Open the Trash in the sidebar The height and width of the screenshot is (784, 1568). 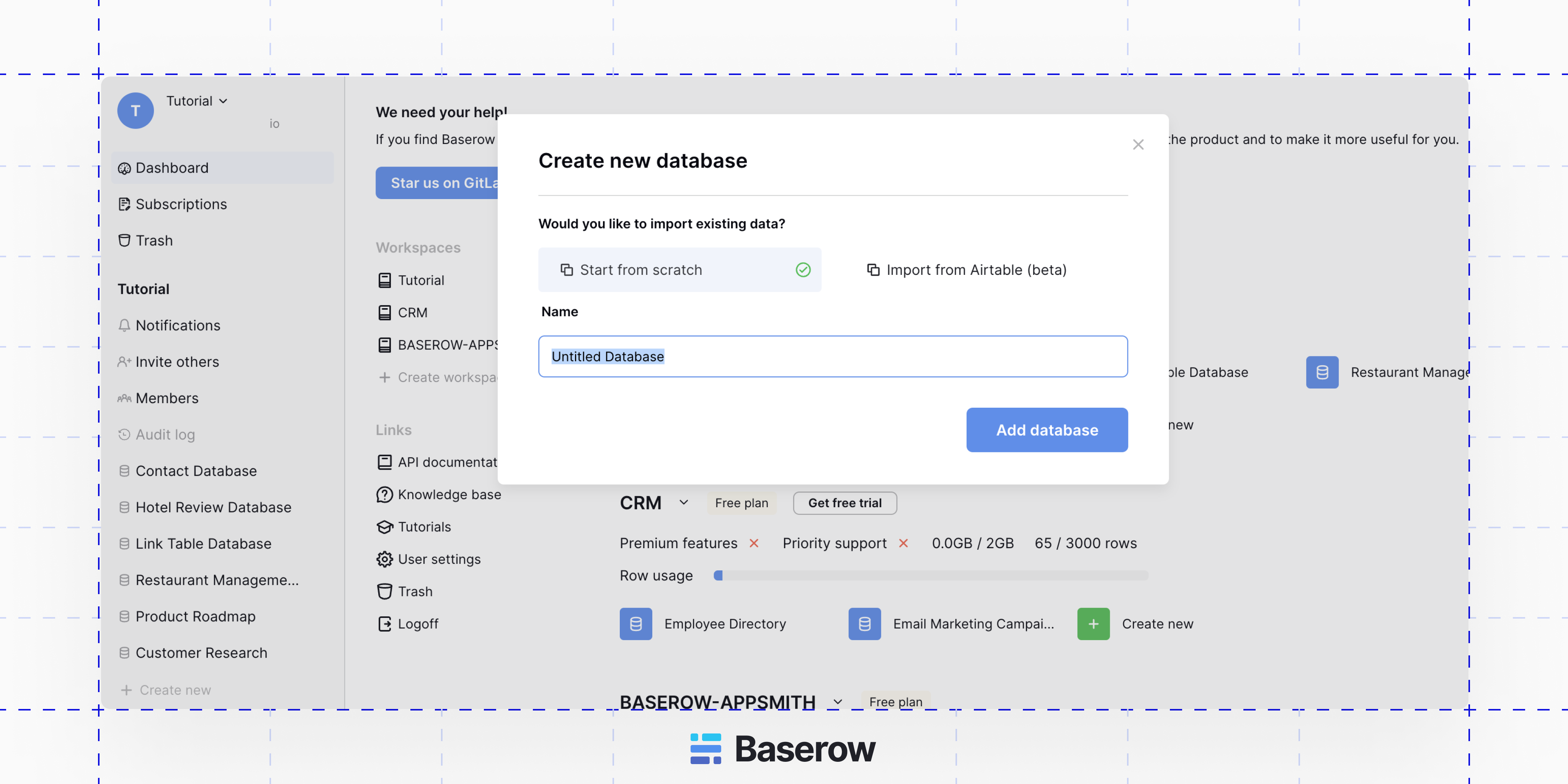pos(154,240)
